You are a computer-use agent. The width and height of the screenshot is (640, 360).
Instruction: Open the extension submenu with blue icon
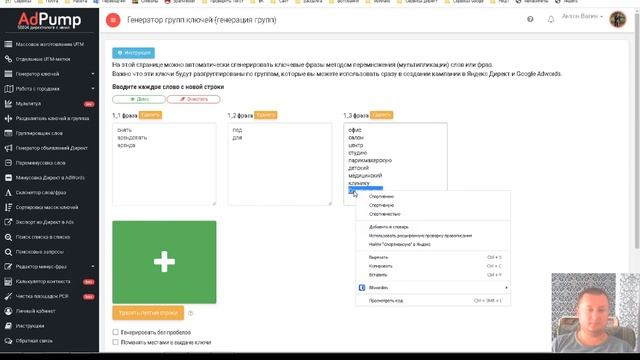433,287
